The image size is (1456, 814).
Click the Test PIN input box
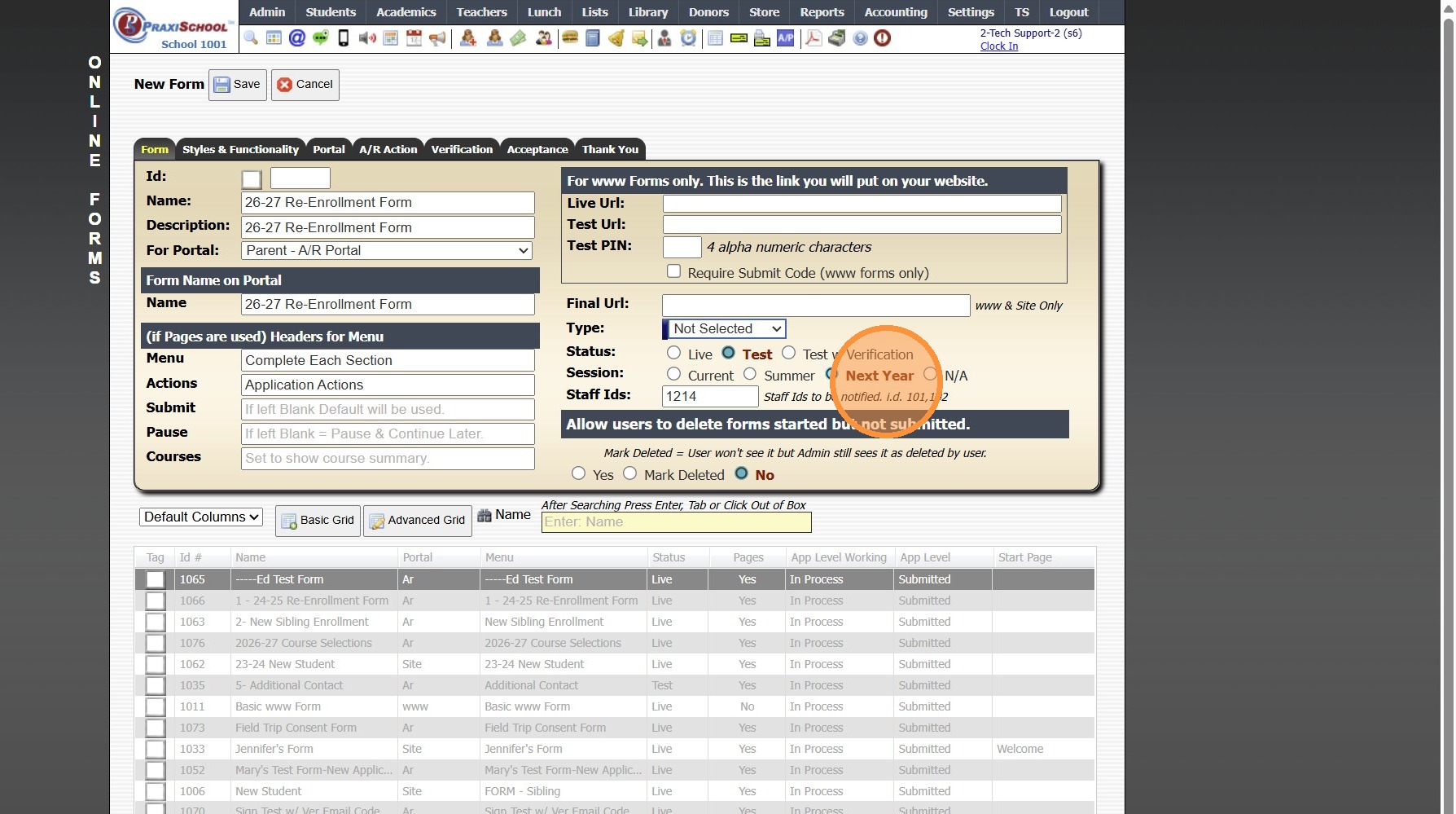682,247
